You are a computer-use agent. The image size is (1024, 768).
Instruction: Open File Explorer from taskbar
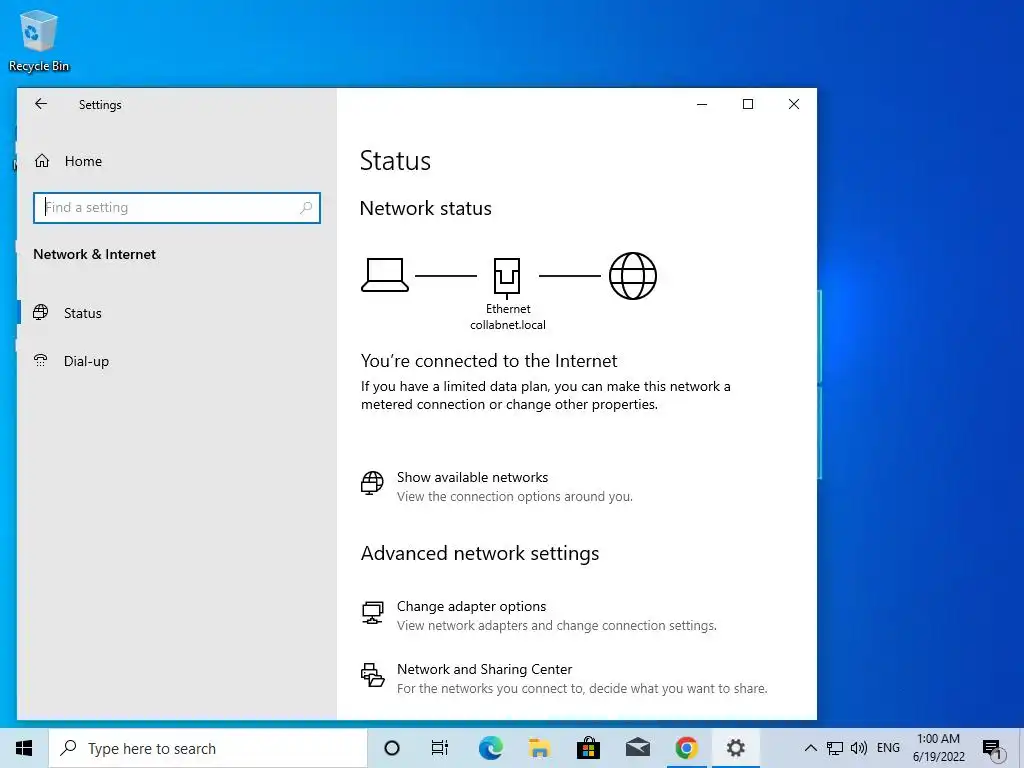click(x=539, y=748)
